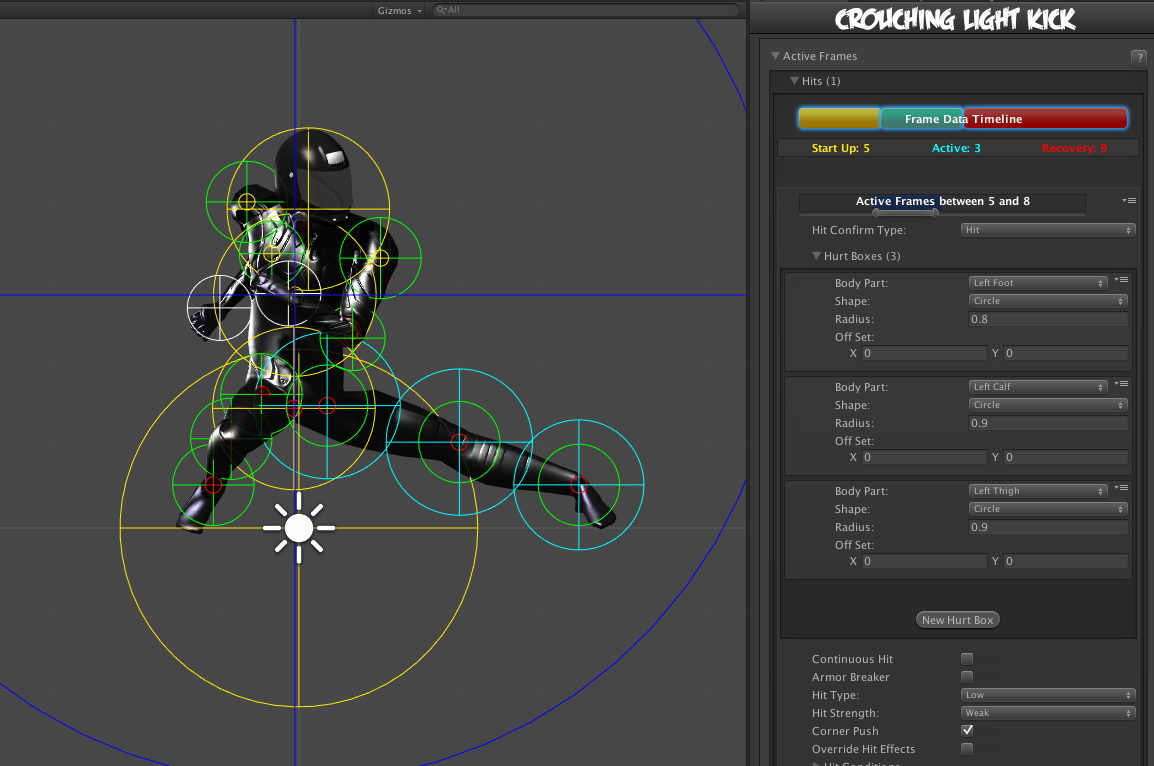
Task: Open the Left Foot body part dropdown
Action: (x=1038, y=283)
